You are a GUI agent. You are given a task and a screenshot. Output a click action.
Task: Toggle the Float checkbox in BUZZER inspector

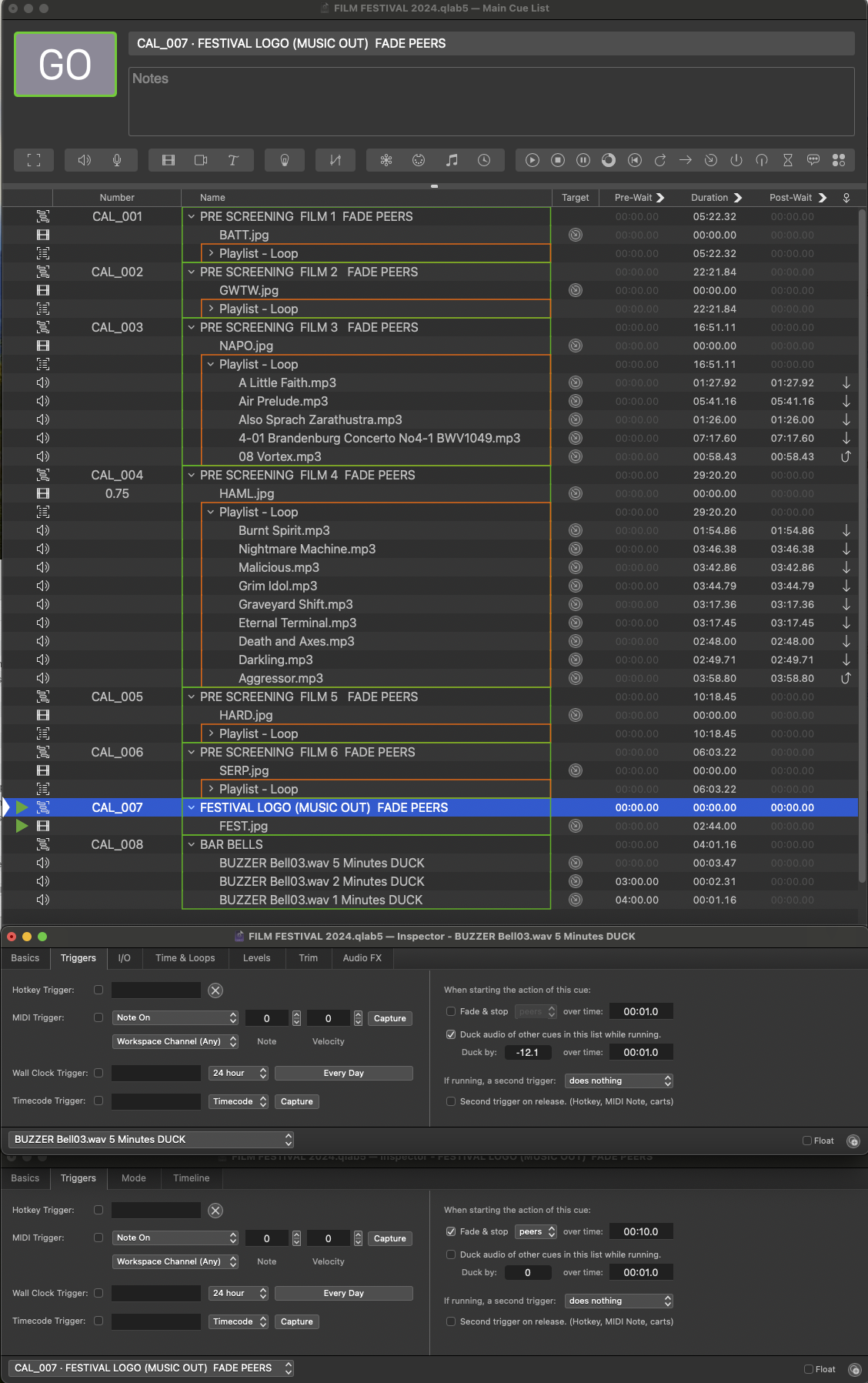tap(807, 1141)
